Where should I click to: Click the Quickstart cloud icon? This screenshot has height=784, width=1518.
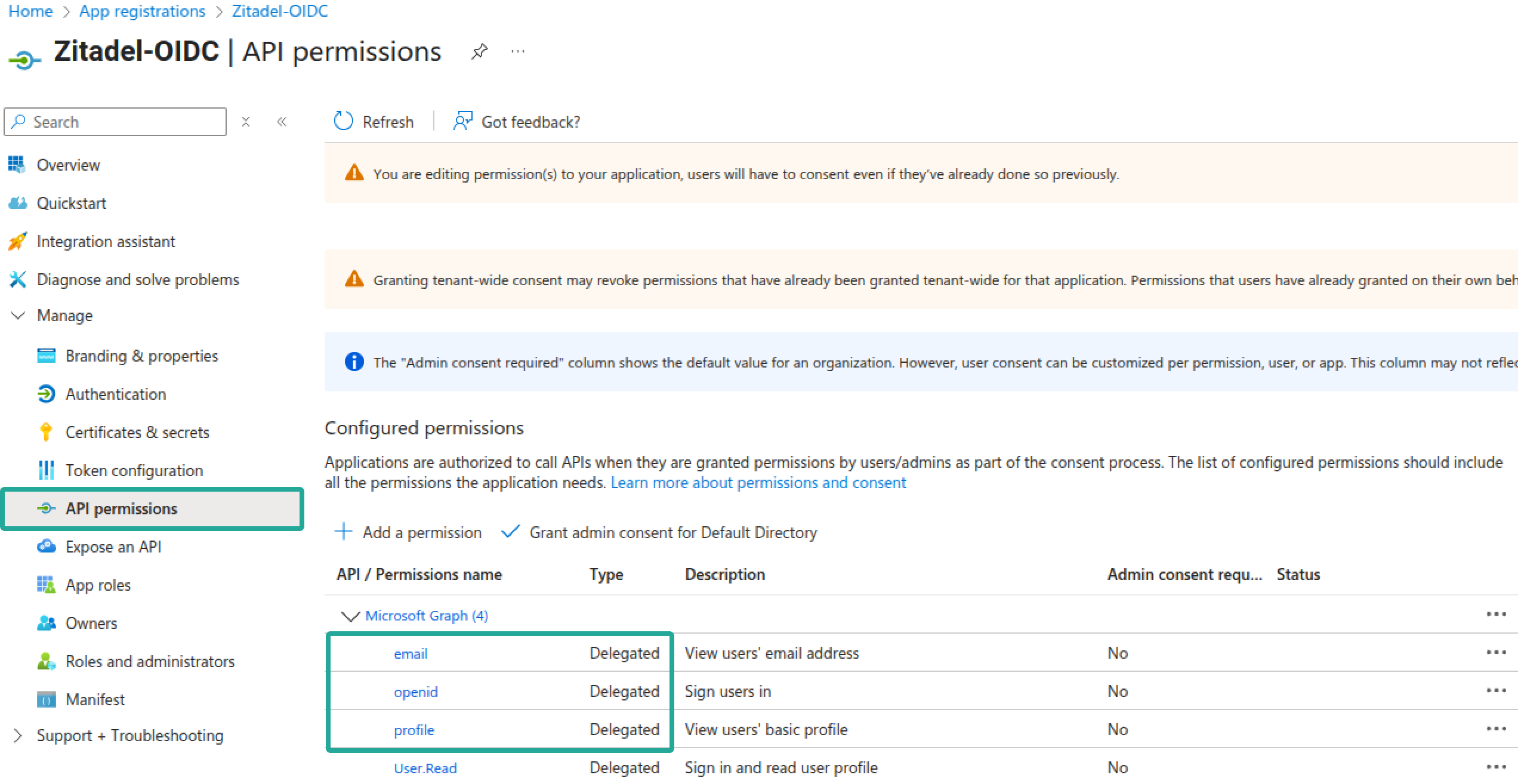pos(17,203)
